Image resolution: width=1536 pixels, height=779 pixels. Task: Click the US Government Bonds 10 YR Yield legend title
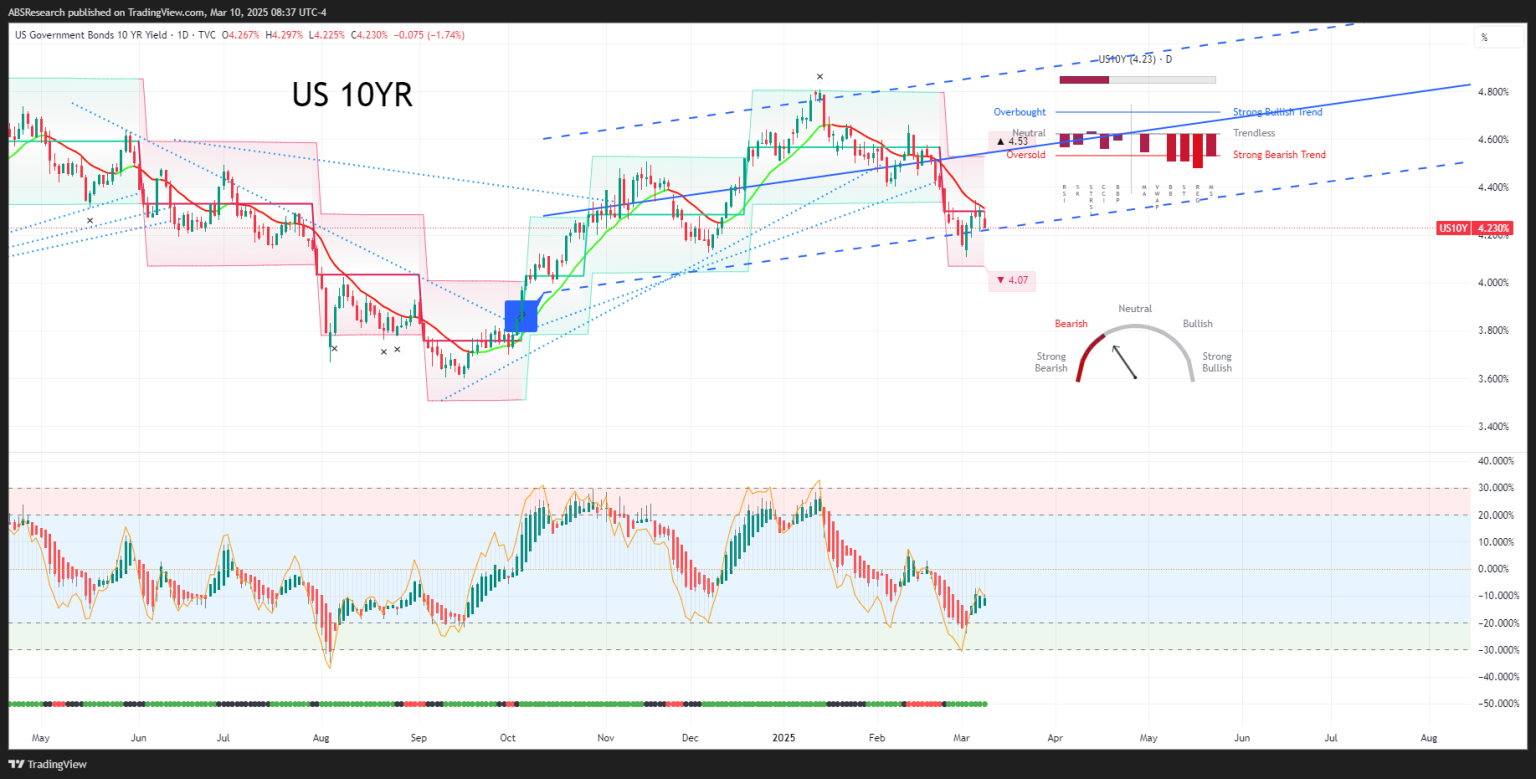click(100, 35)
